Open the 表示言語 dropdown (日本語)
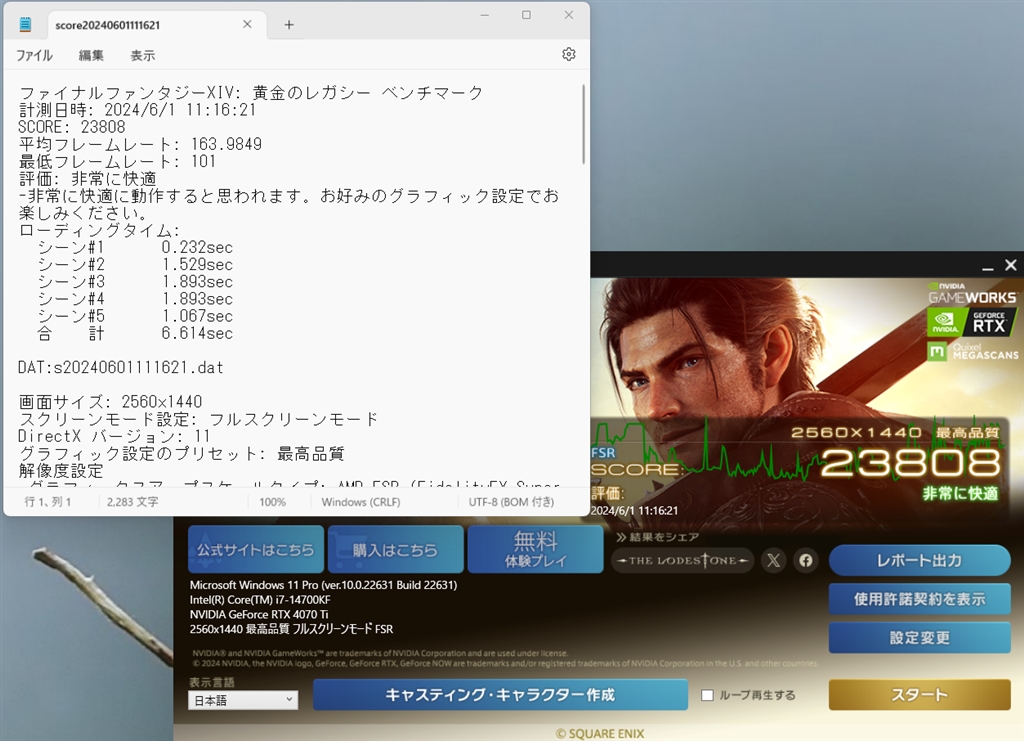 tap(243, 701)
